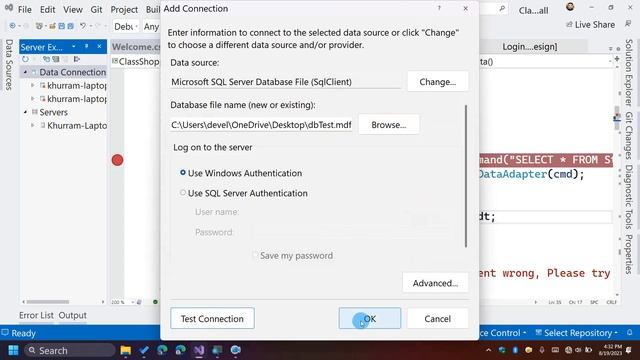Open the Select Repository dropdown in status bar

click(x=576, y=333)
